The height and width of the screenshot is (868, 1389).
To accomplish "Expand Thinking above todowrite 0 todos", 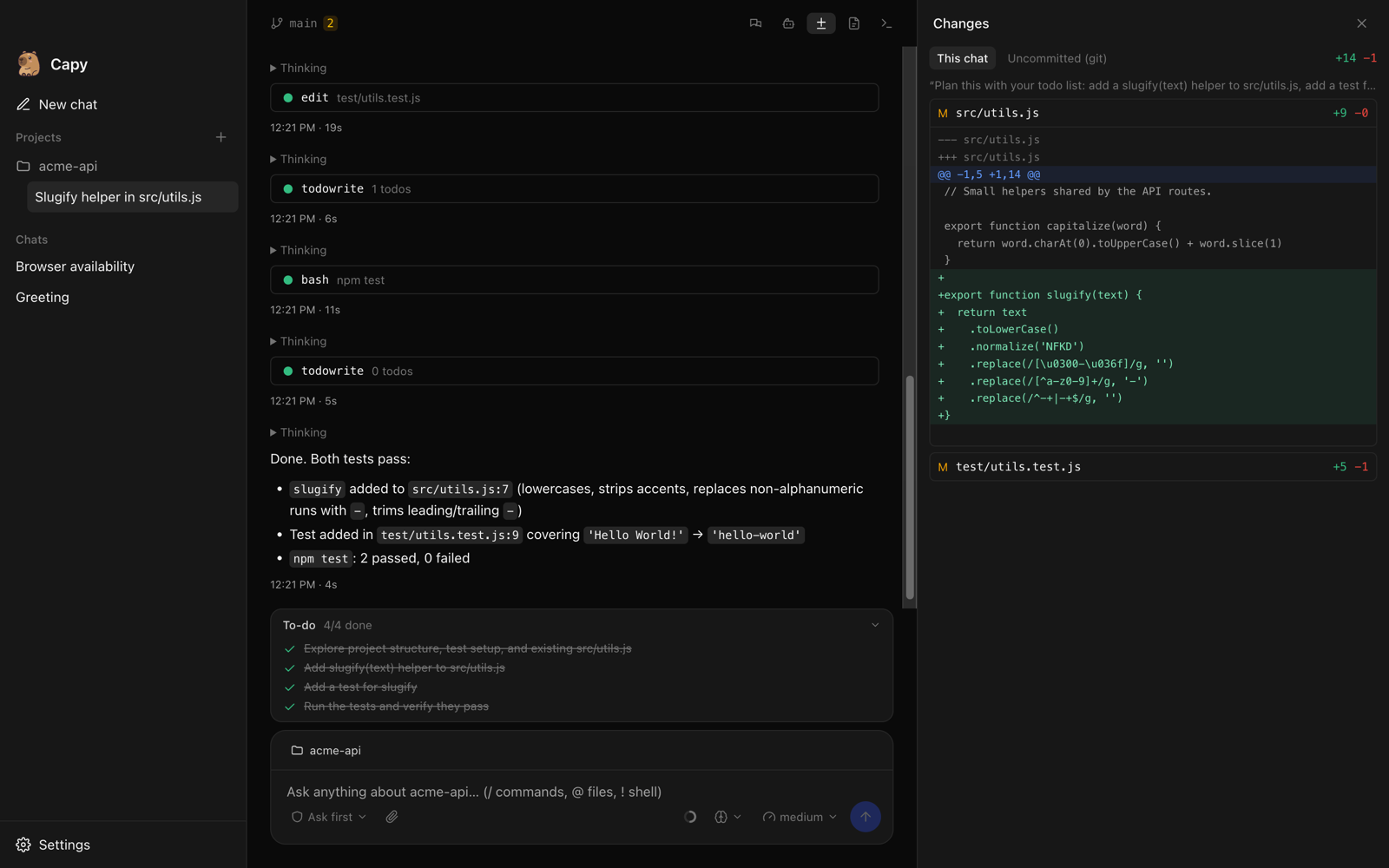I will pos(299,341).
